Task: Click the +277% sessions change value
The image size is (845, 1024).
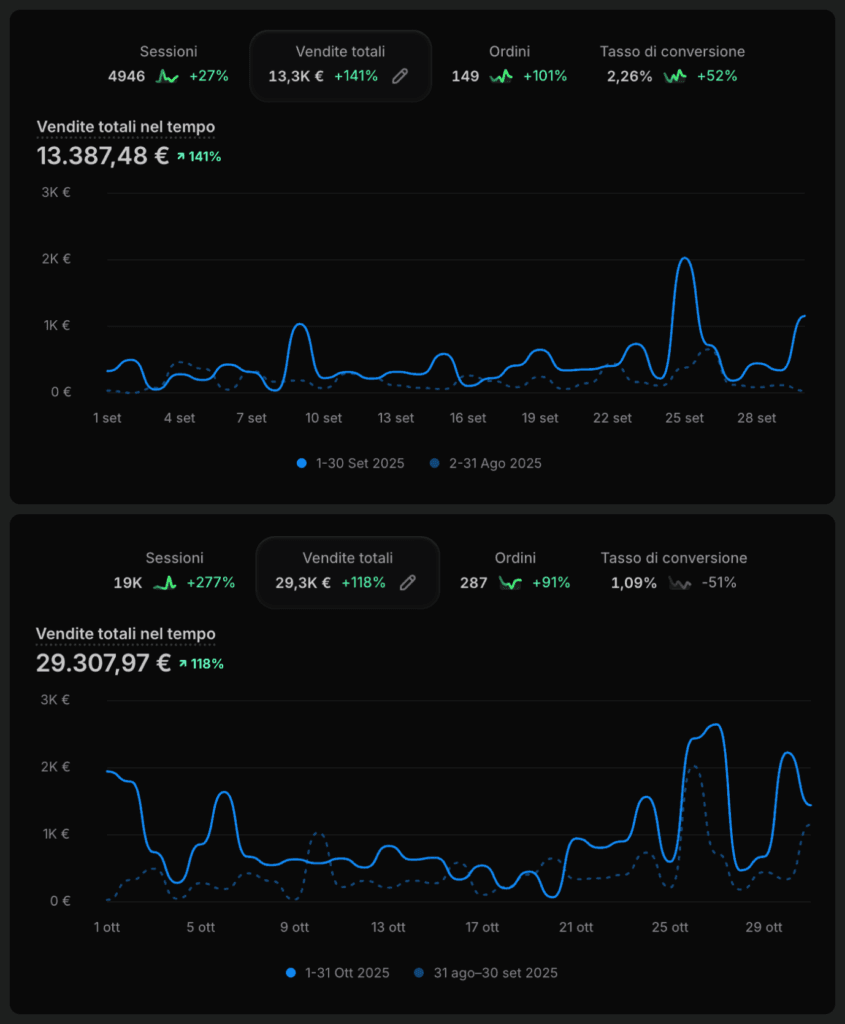Action: [211, 583]
